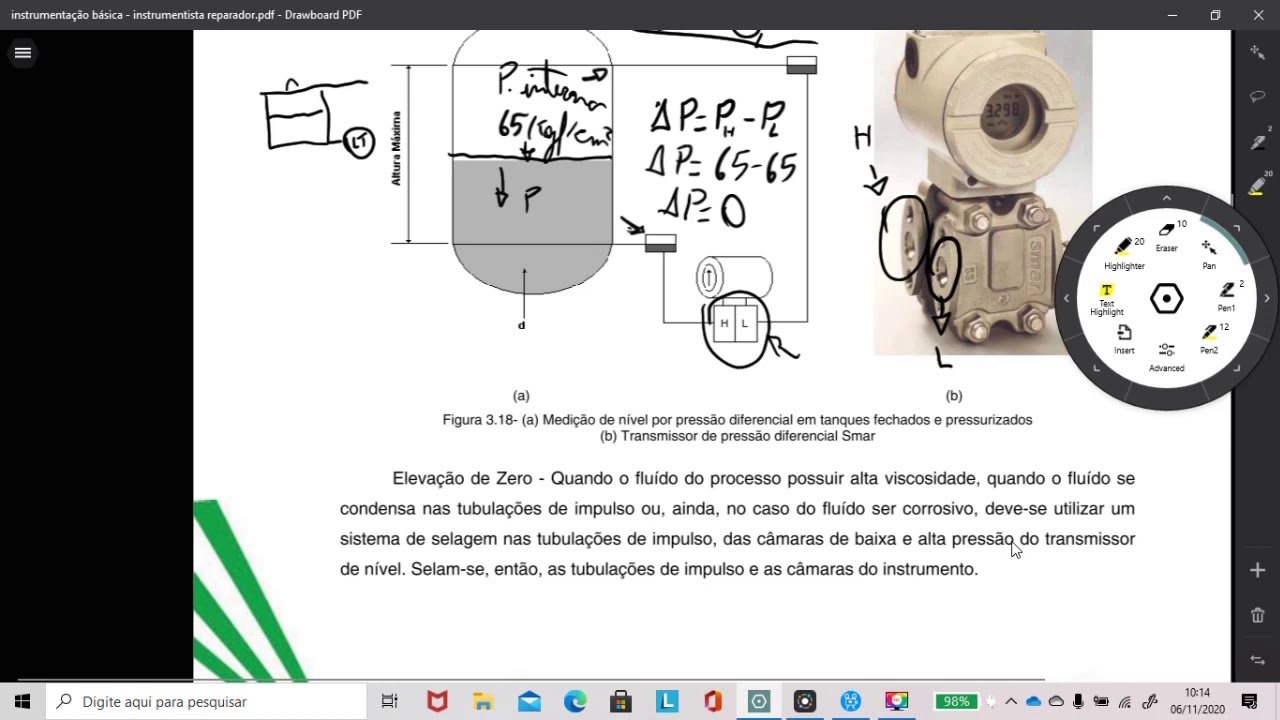Image resolution: width=1280 pixels, height=720 pixels.
Task: Click the 'Elevação de Zero' paragraph heading
Action: pos(462,478)
